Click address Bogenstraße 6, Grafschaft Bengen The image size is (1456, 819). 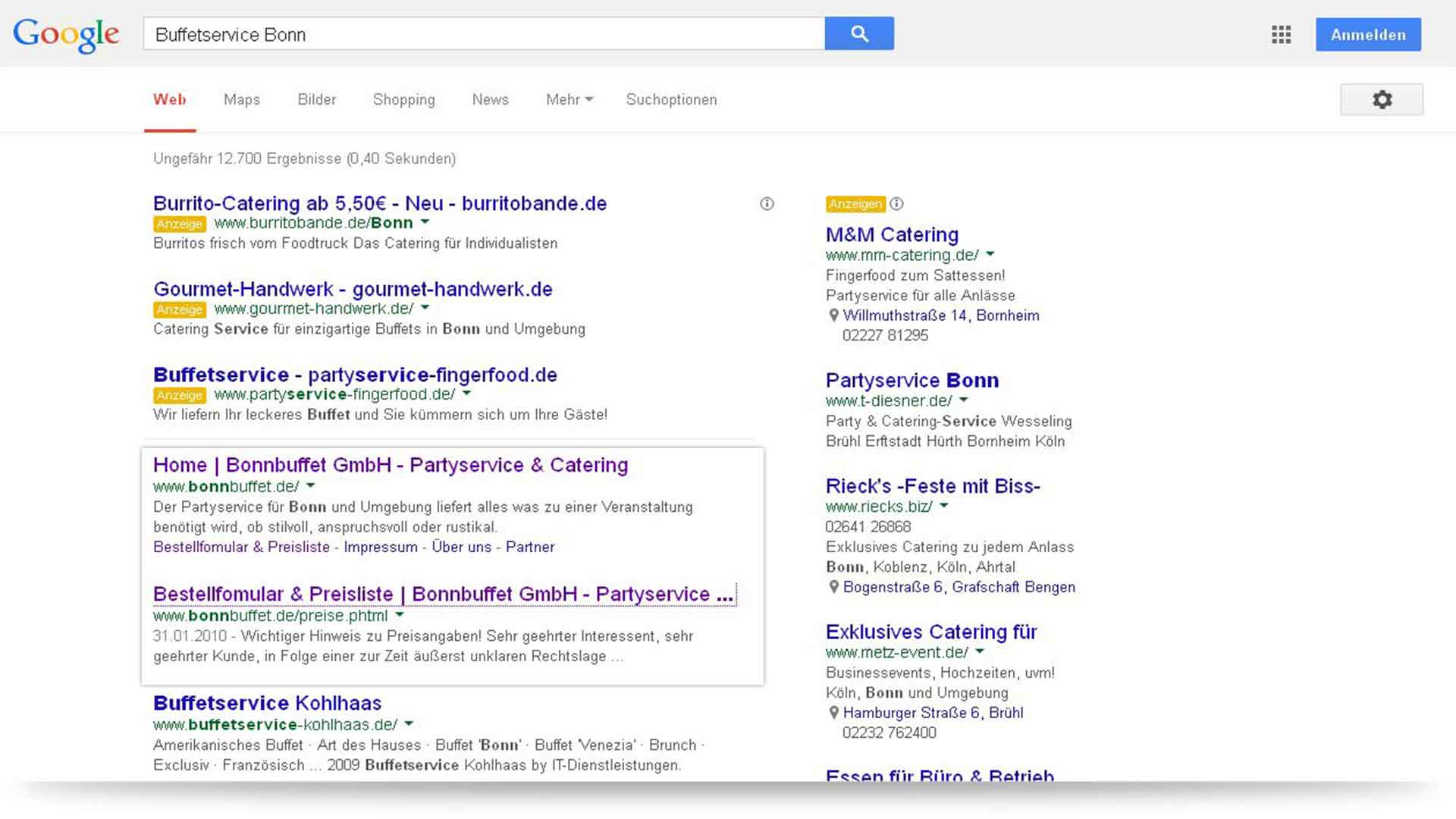(x=959, y=587)
